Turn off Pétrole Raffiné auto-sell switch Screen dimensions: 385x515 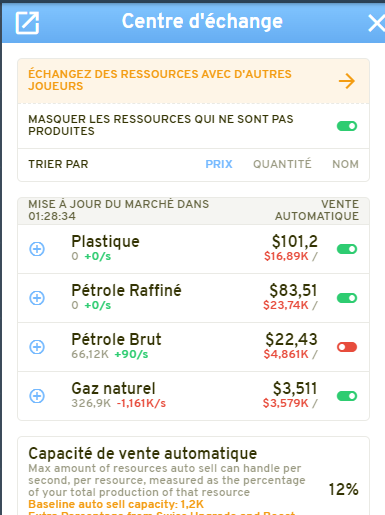347,298
